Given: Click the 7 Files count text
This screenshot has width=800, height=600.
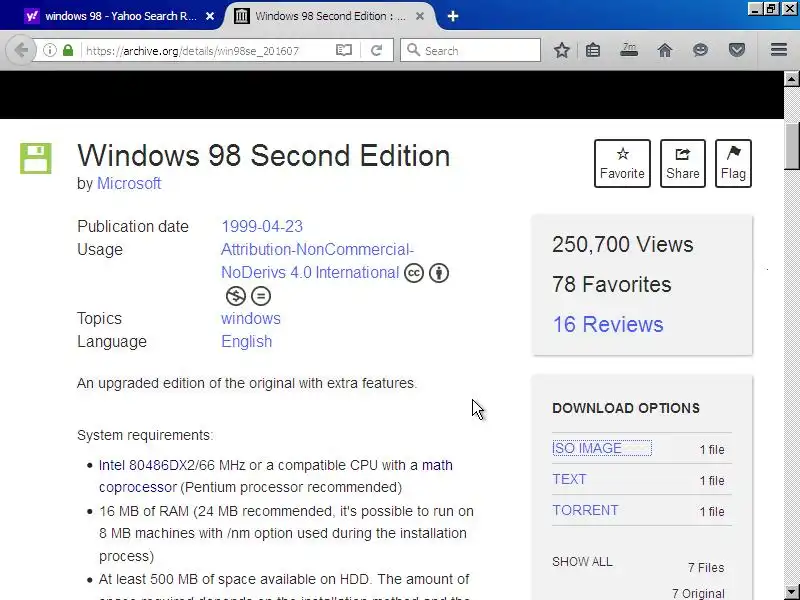Looking at the screenshot, I should pos(706,567).
